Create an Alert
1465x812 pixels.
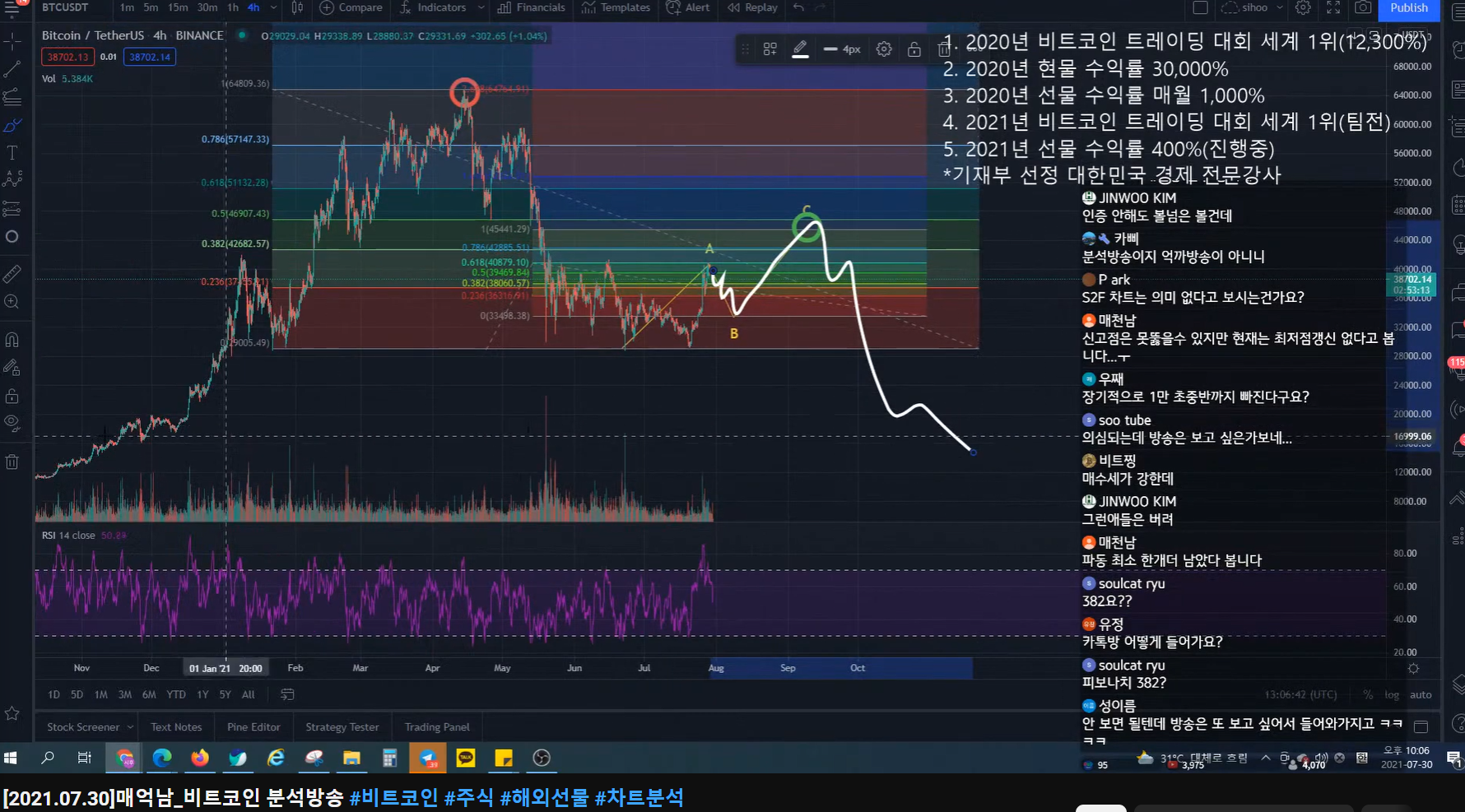click(x=687, y=7)
